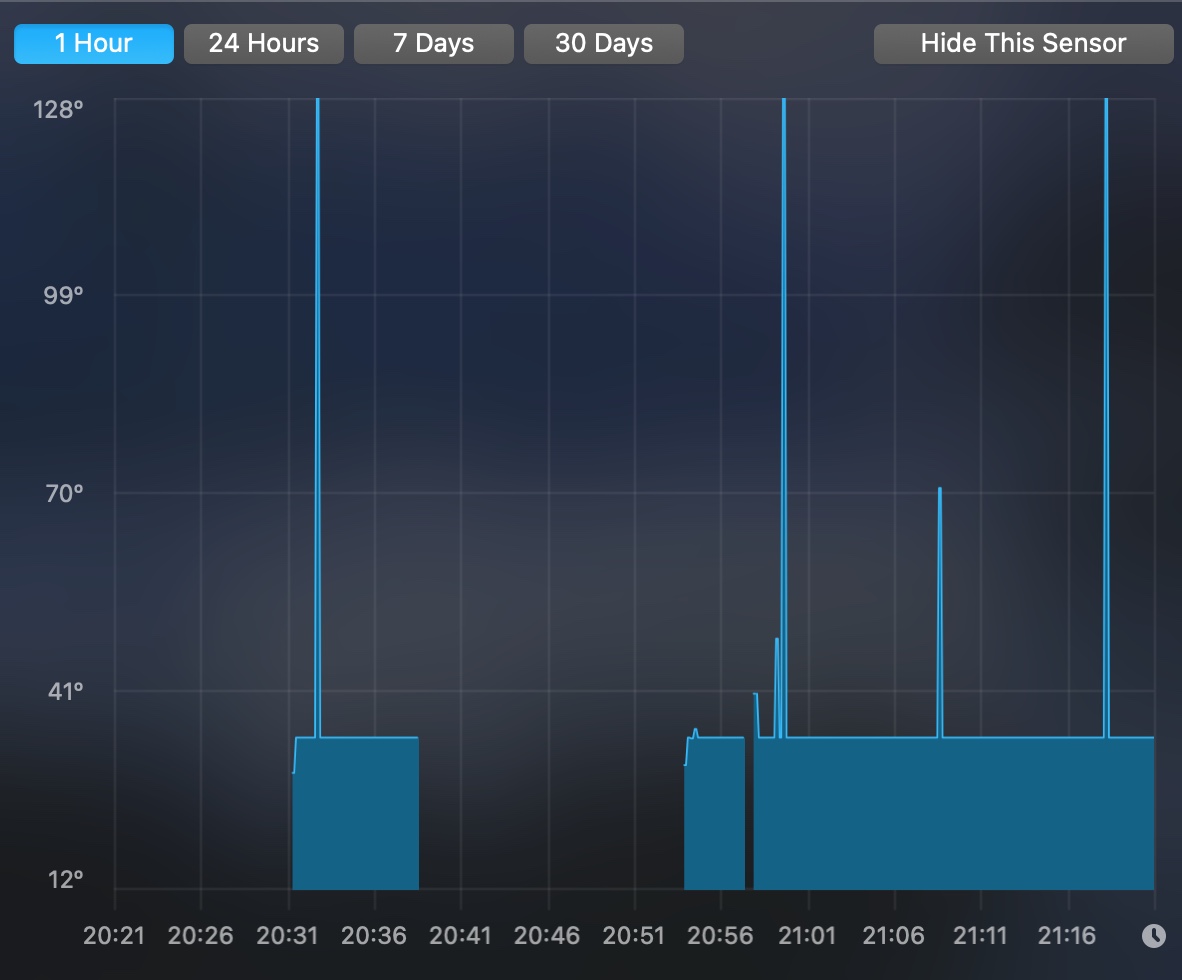
Task: Click the 99° gridline label
Action: (62, 294)
